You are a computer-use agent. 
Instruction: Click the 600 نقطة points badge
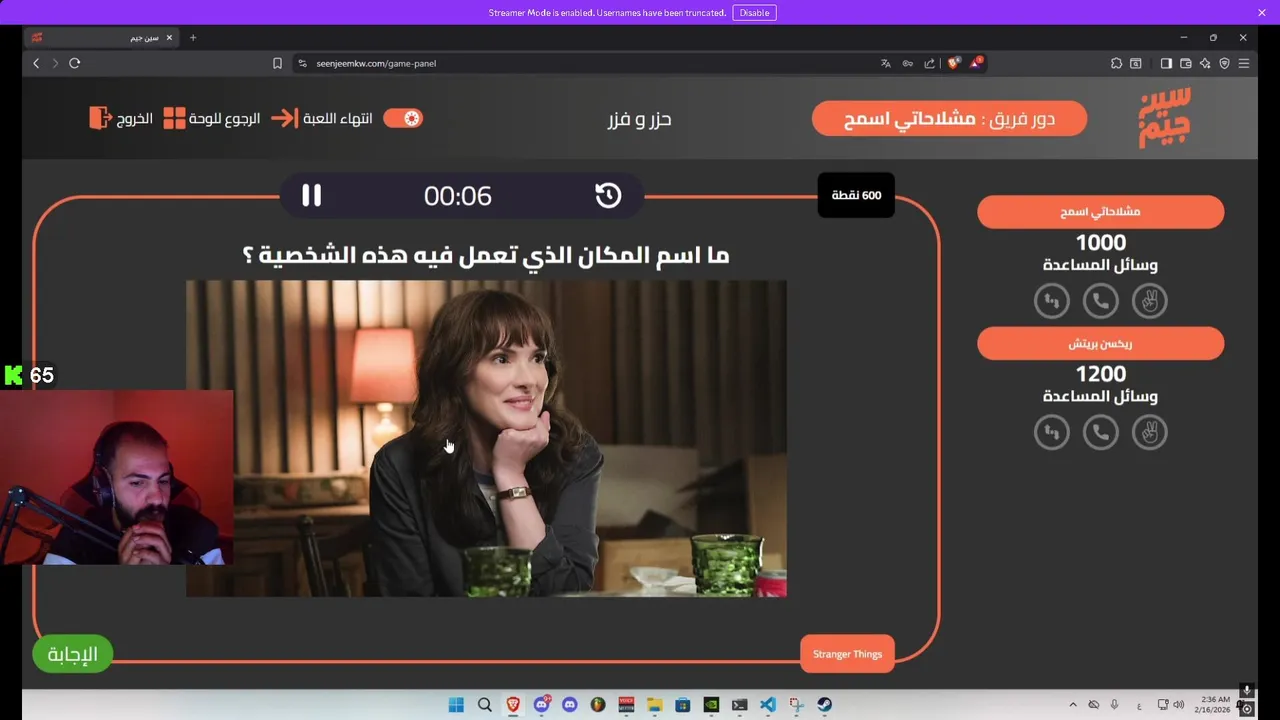856,195
